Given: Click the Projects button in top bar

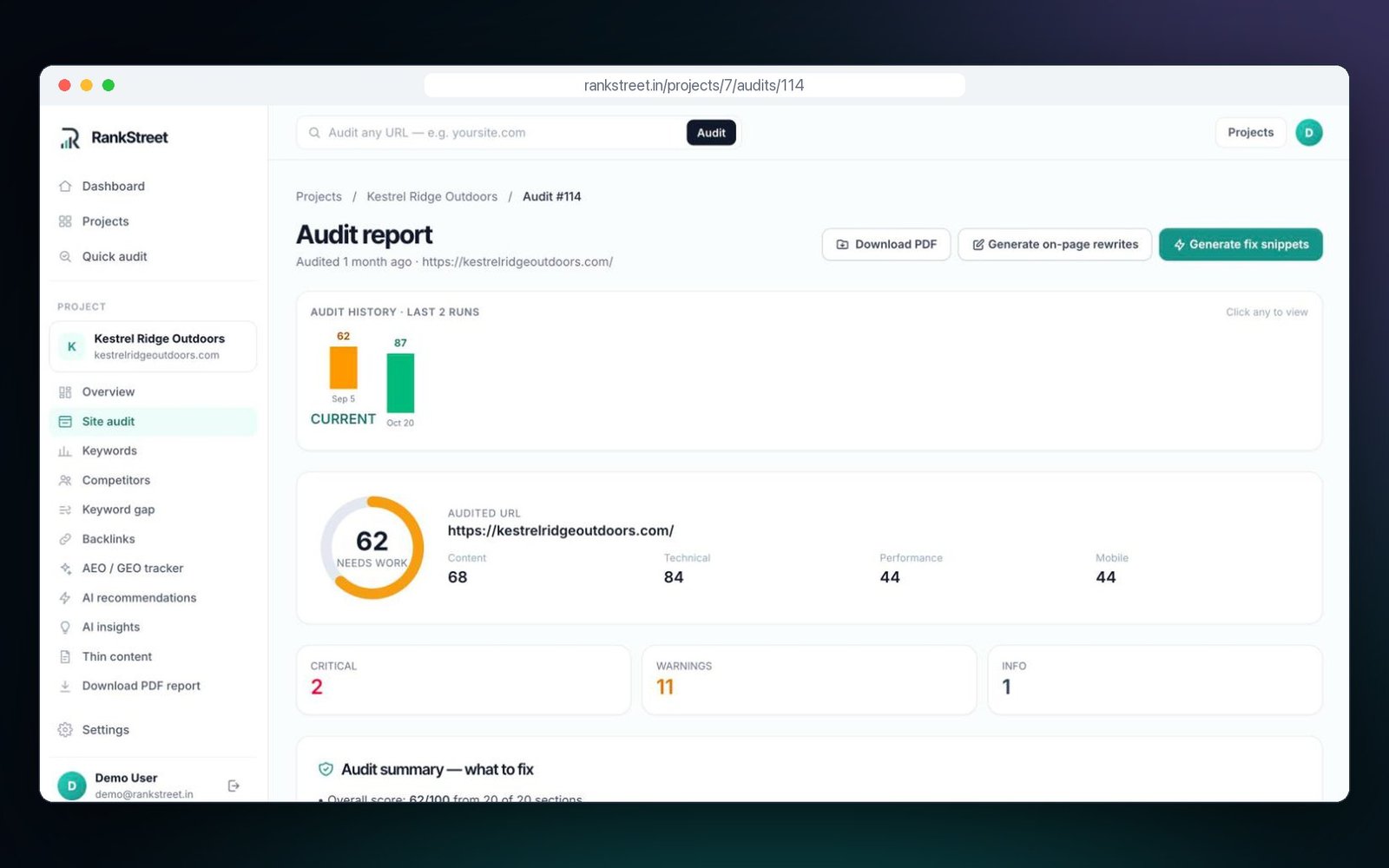Looking at the screenshot, I should [x=1250, y=133].
